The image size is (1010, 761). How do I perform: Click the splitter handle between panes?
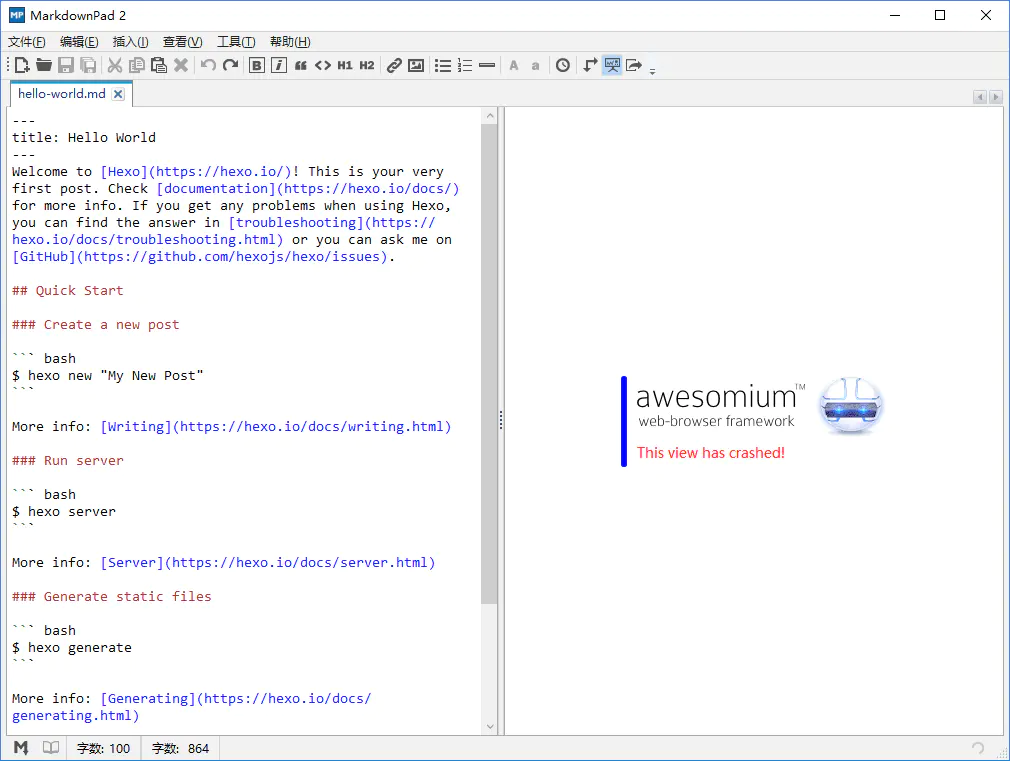(x=501, y=421)
